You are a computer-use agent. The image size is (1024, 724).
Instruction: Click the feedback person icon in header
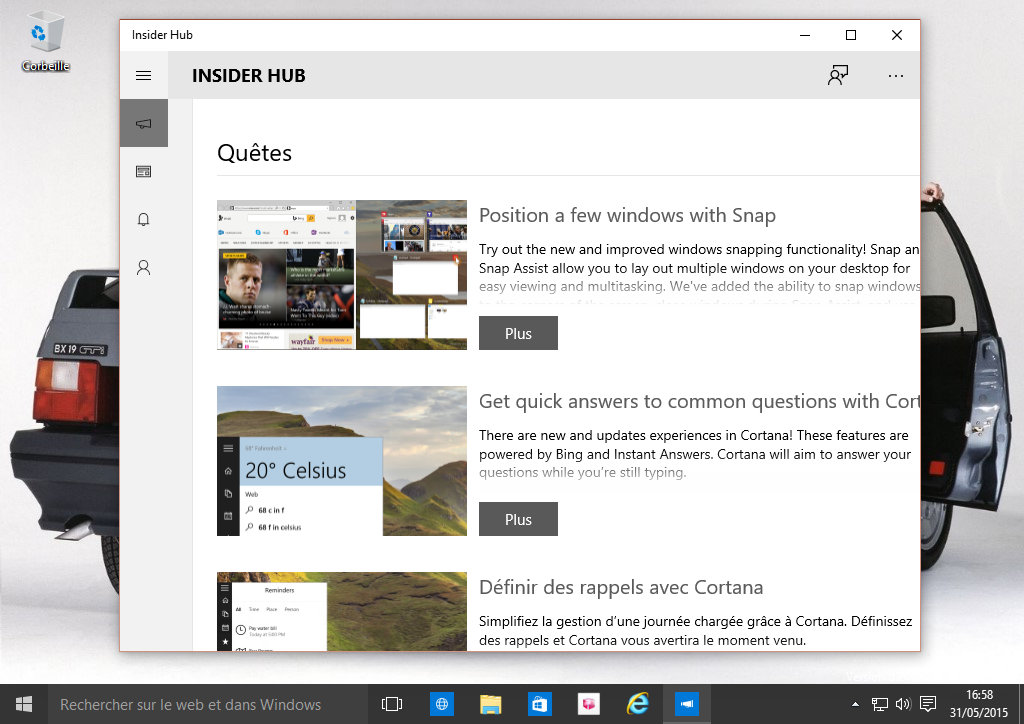pos(838,76)
